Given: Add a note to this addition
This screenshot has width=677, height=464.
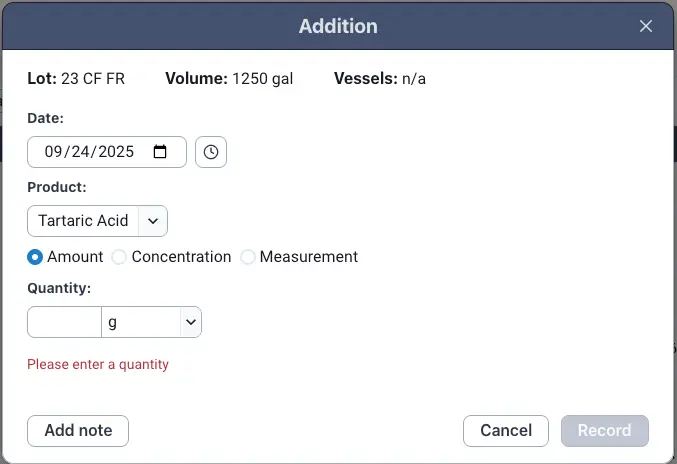Looking at the screenshot, I should pos(78,431).
